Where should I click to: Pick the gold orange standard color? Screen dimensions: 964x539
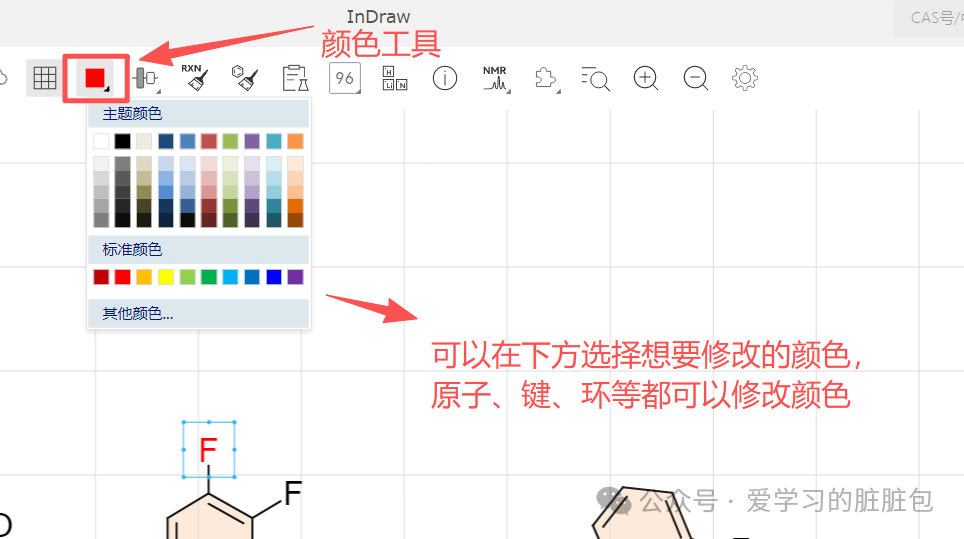(144, 277)
